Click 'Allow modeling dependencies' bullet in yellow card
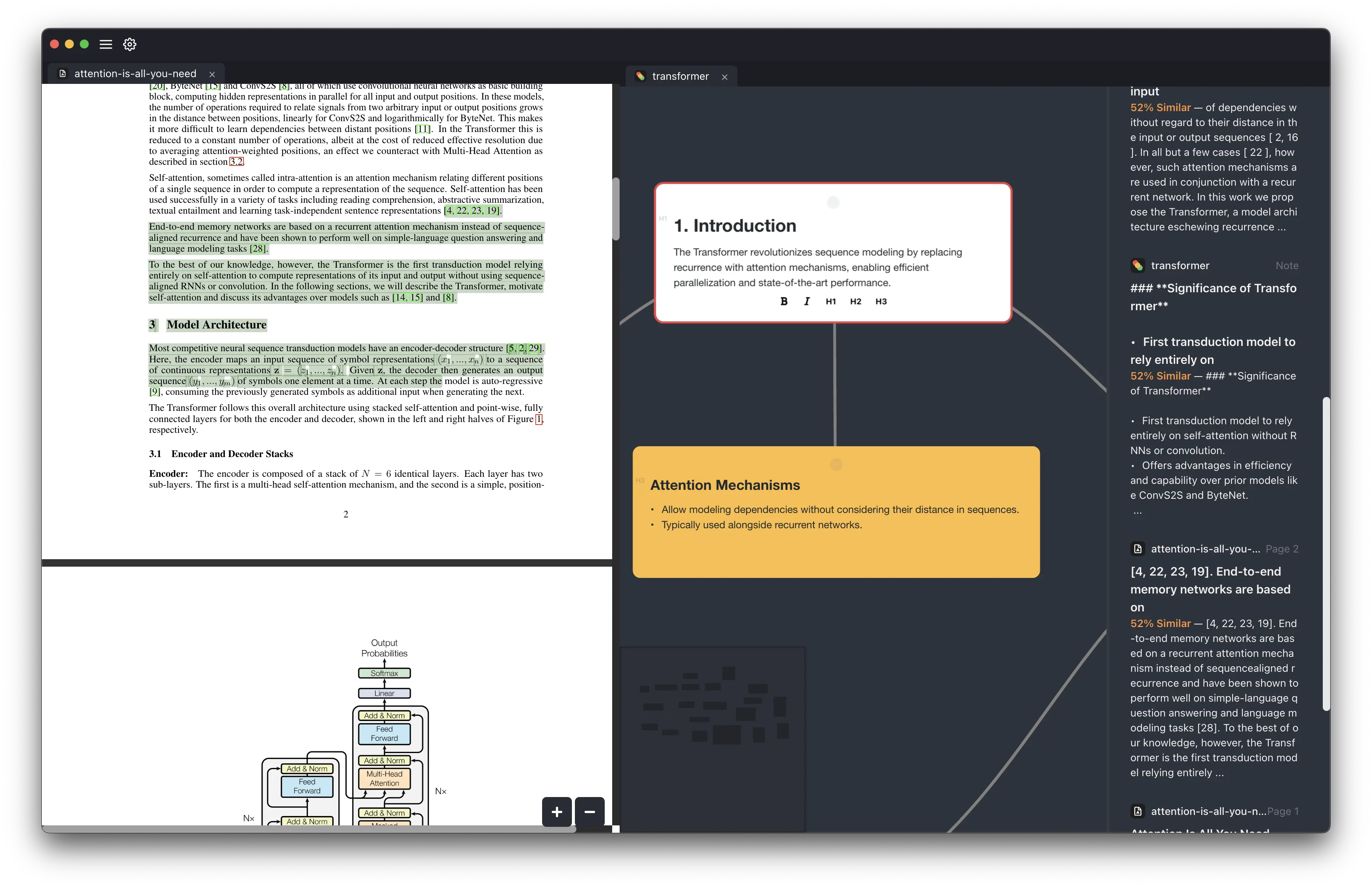The height and width of the screenshot is (888, 1372). [840, 509]
